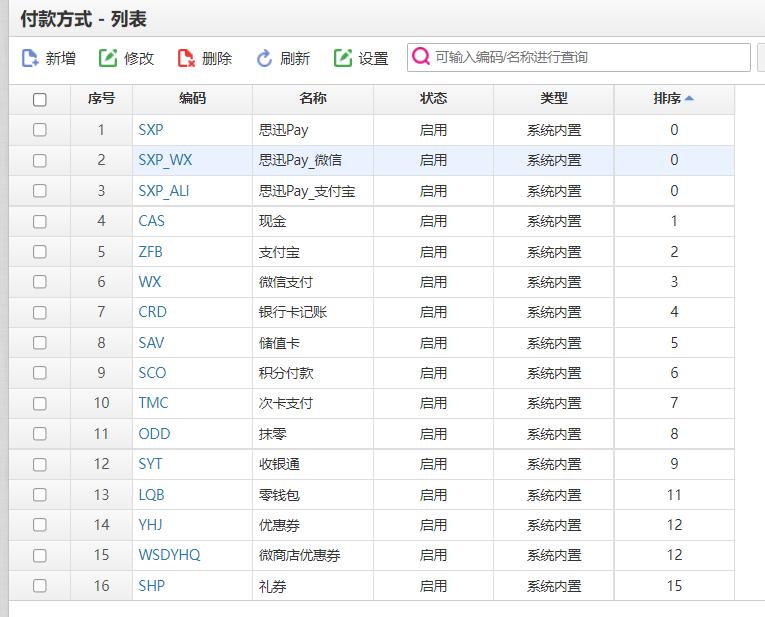This screenshot has height=617, width=765.
Task: Click the 名称 column header
Action: pyautogui.click(x=312, y=98)
